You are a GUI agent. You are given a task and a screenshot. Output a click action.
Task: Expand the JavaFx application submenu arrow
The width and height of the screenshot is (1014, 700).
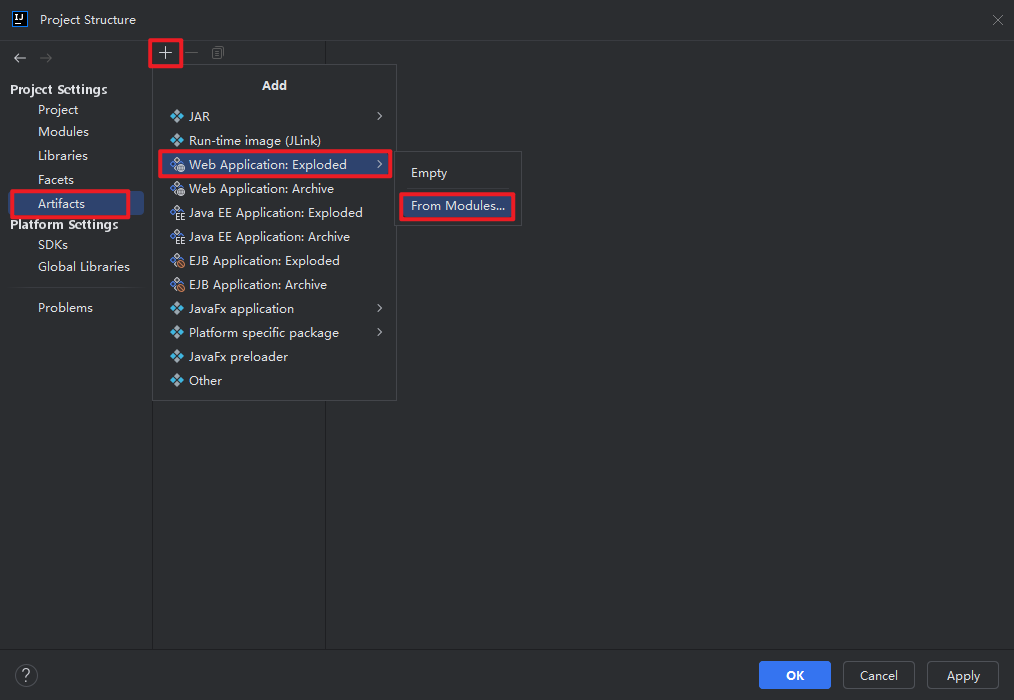pyautogui.click(x=380, y=309)
